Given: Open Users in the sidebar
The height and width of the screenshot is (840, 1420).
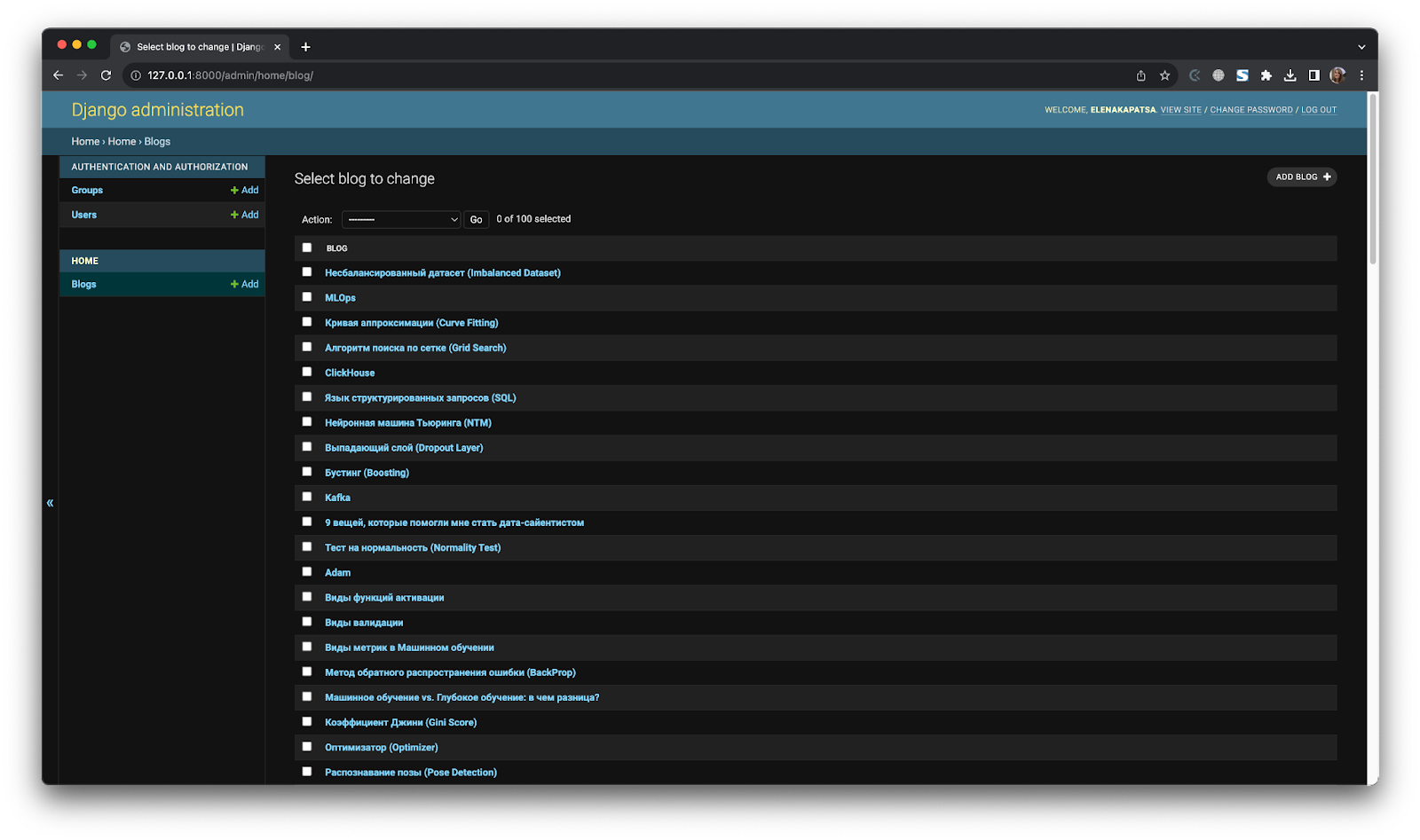Looking at the screenshot, I should pos(84,215).
